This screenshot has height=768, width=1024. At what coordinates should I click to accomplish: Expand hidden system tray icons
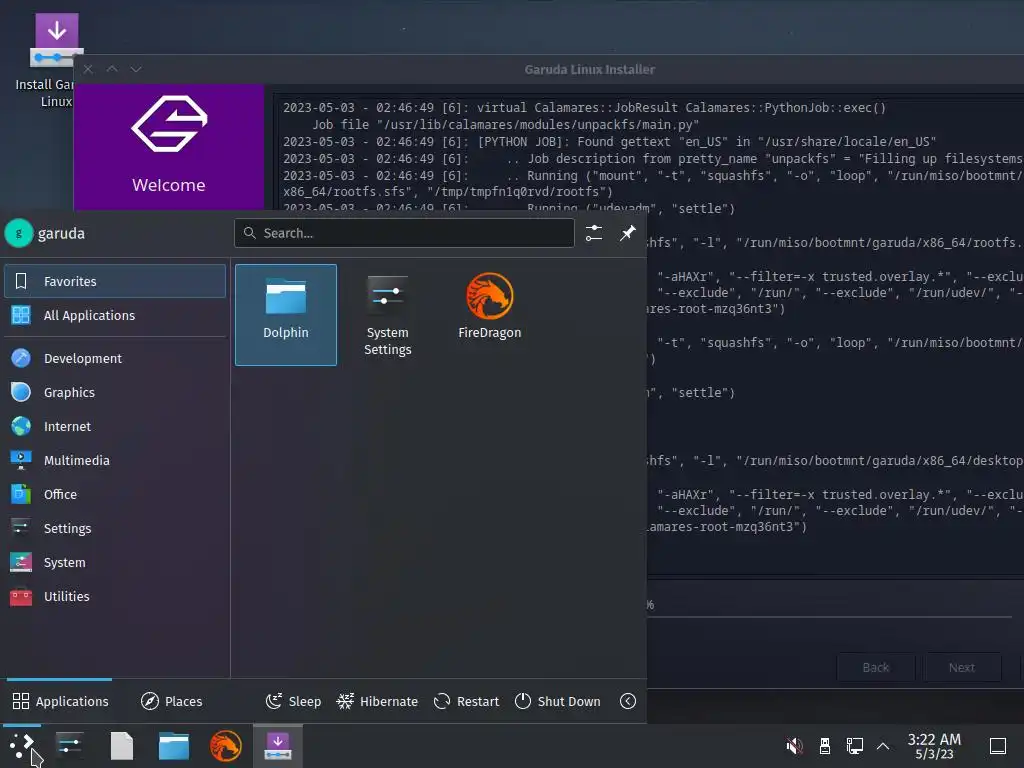[x=883, y=745]
